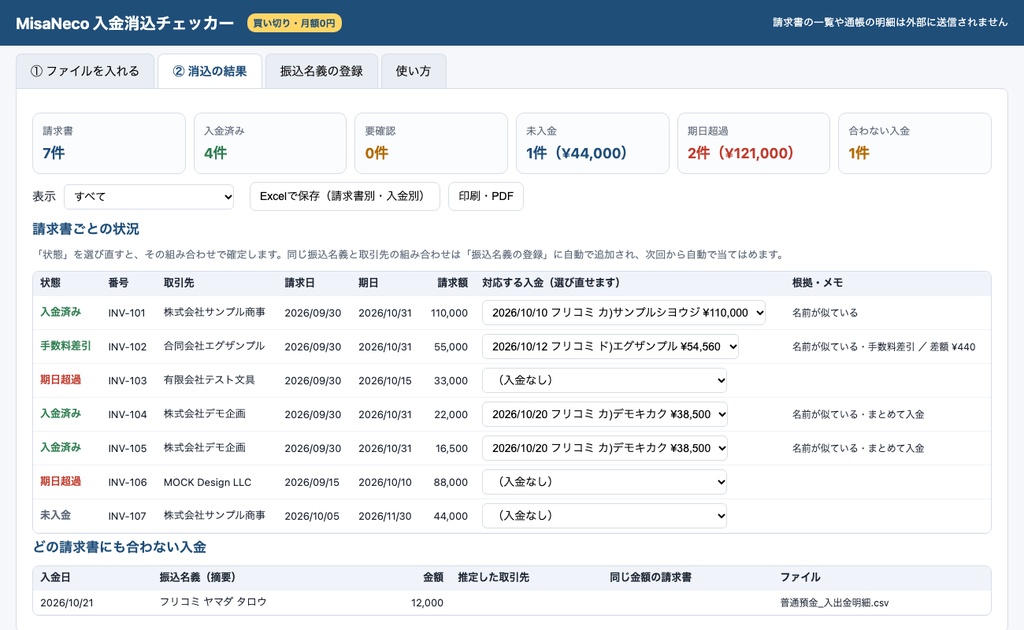Click the 同じ金額の請求書 column header
Image resolution: width=1024 pixels, height=630 pixels.
click(x=650, y=577)
